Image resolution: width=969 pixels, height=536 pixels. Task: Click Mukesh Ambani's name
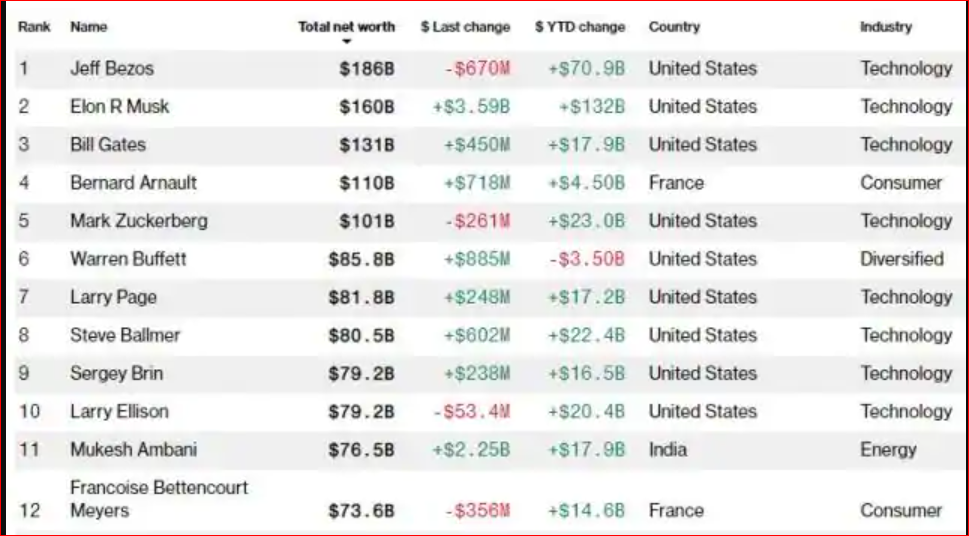pyautogui.click(x=133, y=449)
